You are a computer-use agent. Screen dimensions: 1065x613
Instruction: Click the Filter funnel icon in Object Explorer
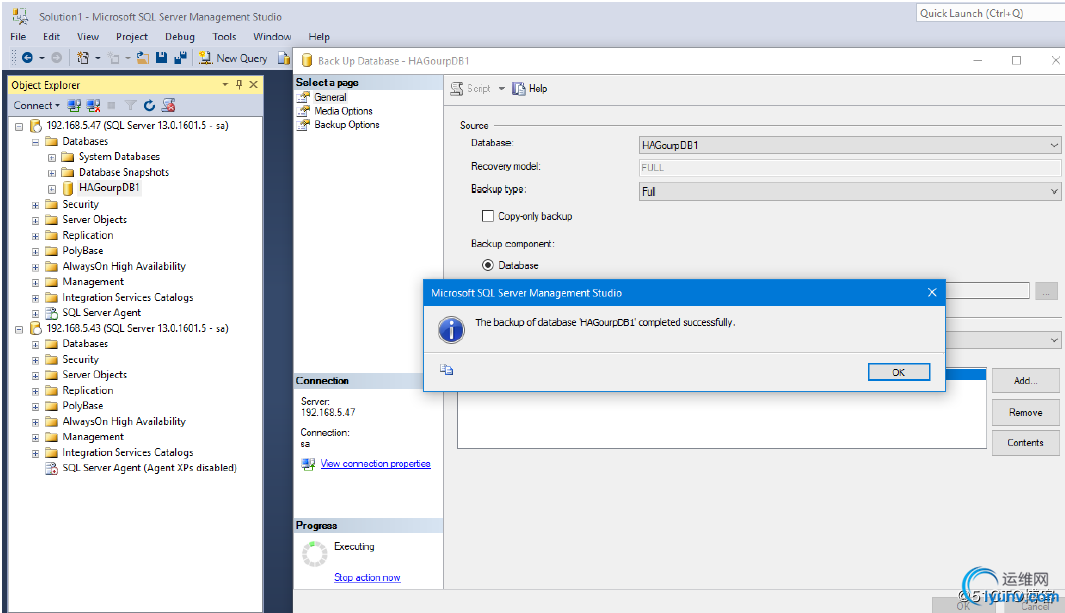click(x=130, y=105)
